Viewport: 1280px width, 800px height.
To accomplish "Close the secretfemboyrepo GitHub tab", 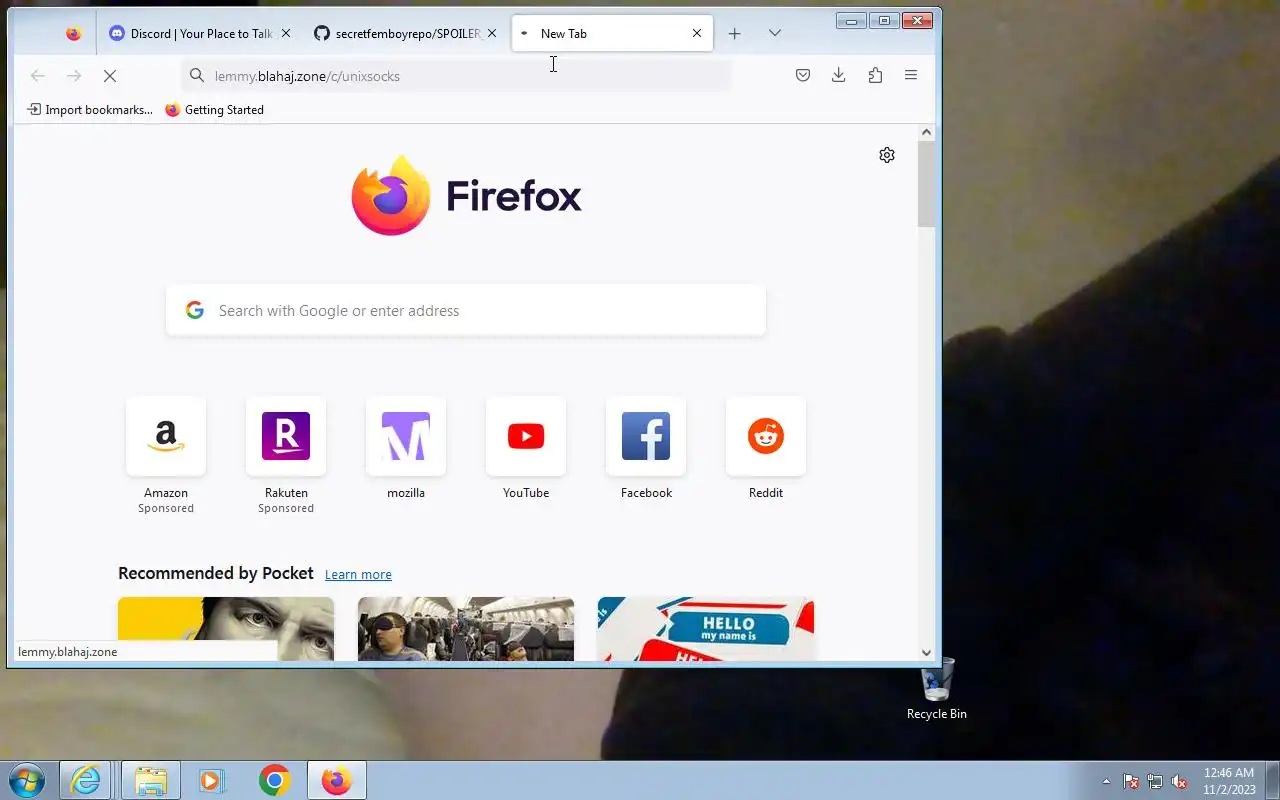I will click(491, 33).
